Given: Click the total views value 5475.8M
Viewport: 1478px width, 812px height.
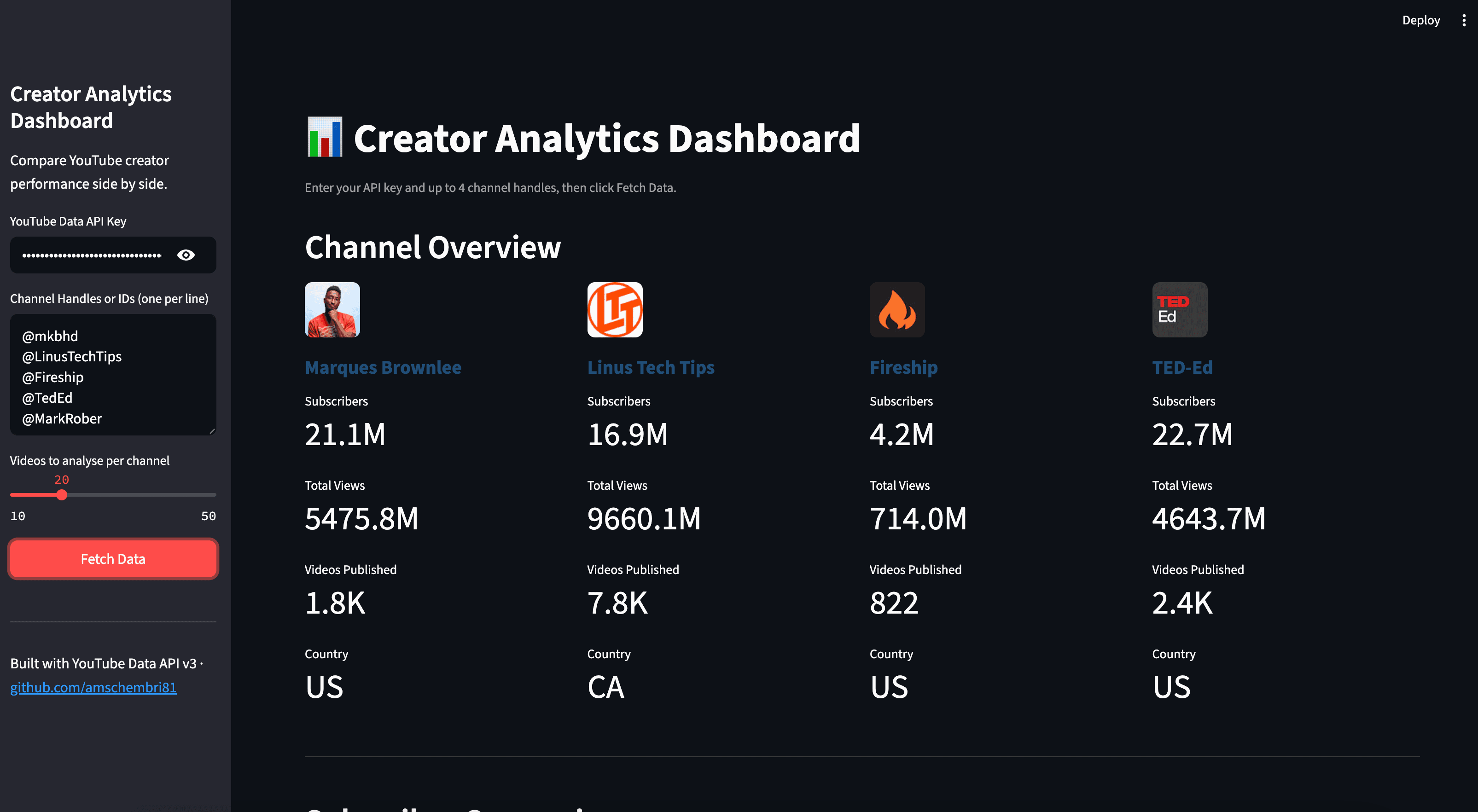Looking at the screenshot, I should point(361,518).
